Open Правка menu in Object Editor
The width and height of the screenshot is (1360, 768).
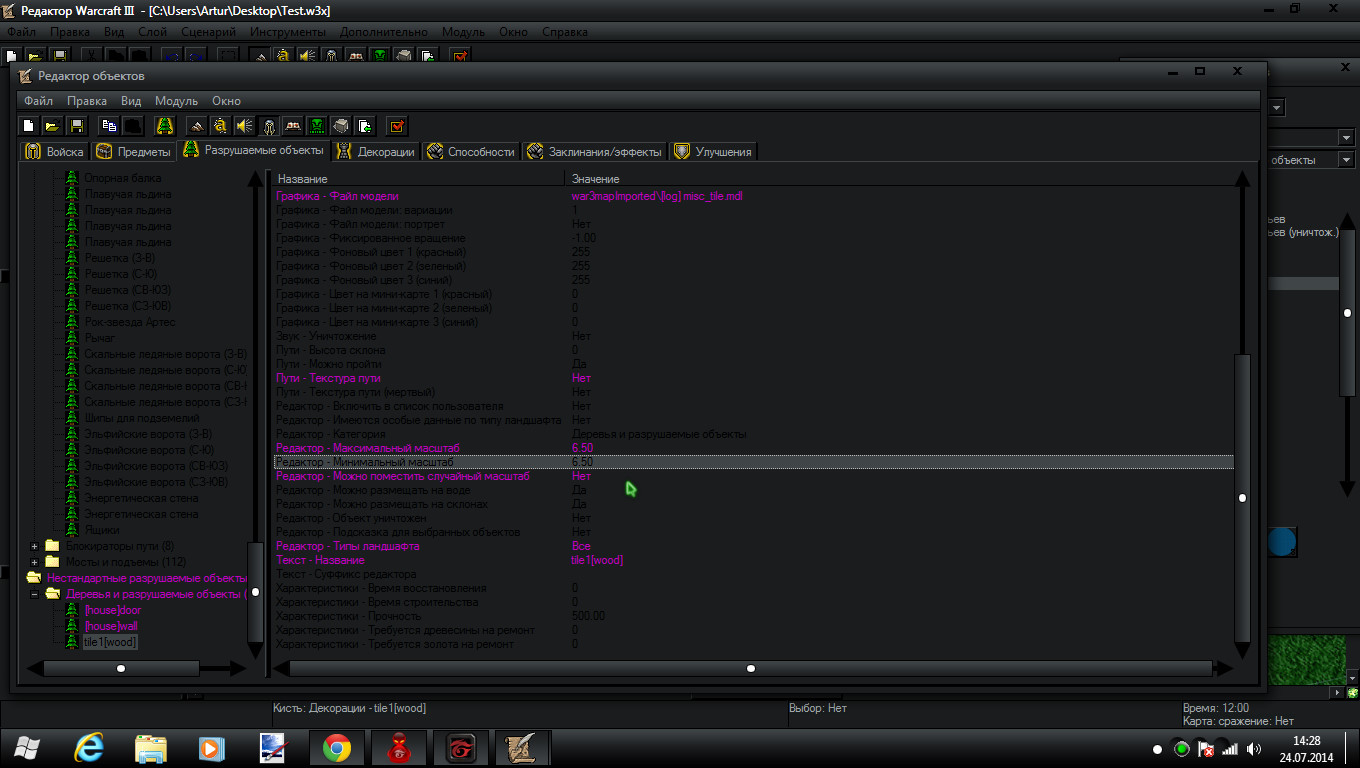(x=87, y=101)
